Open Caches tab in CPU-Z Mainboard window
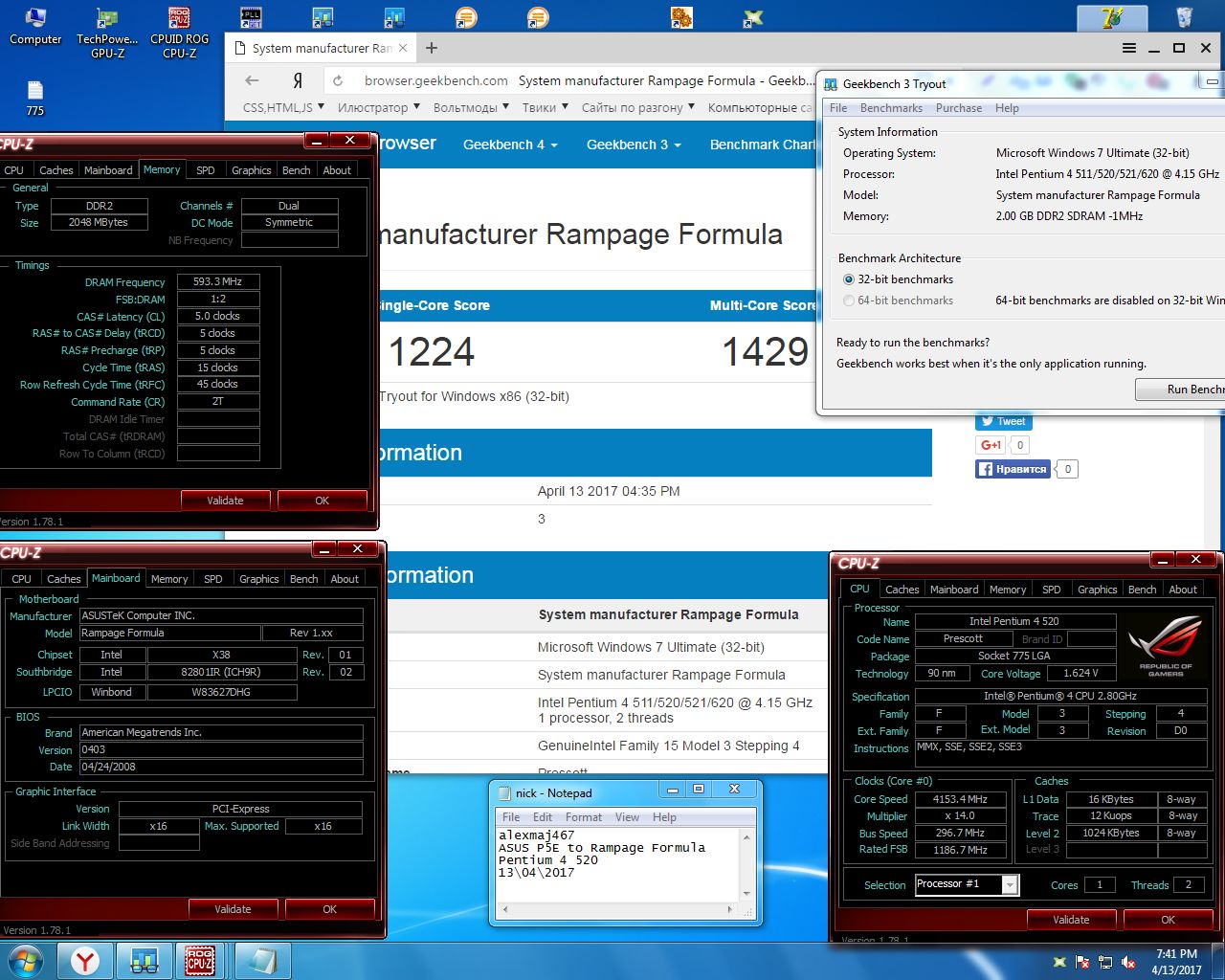 pyautogui.click(x=63, y=579)
